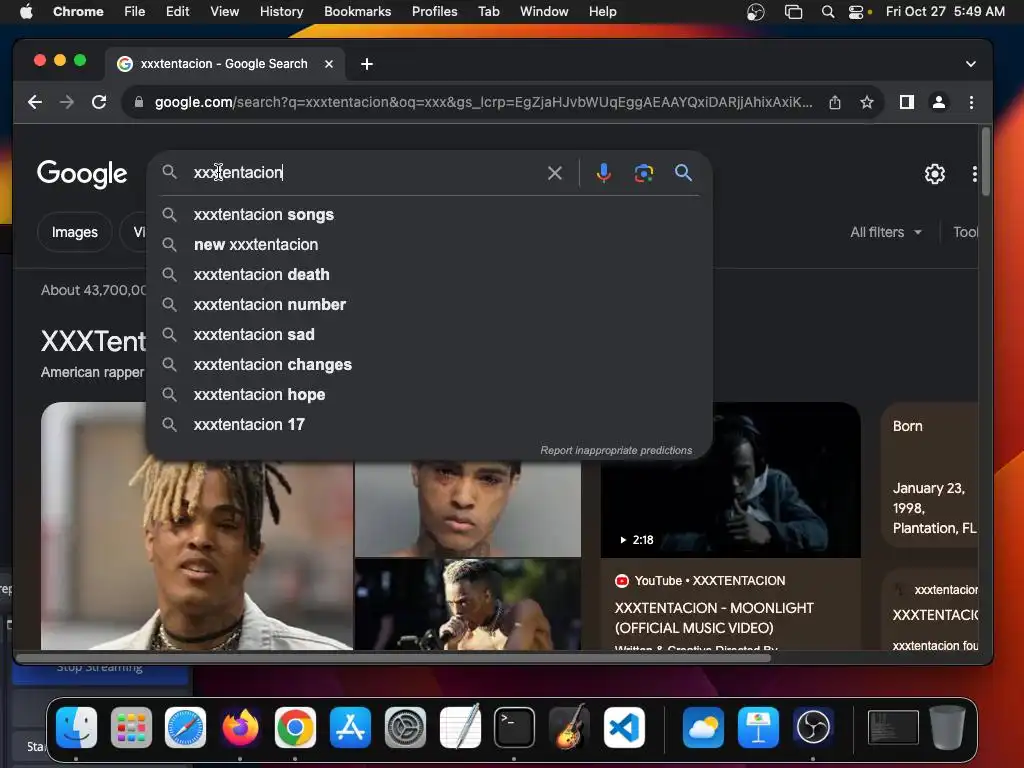Open the Weather app from the Dock
The height and width of the screenshot is (768, 1024).
pyautogui.click(x=703, y=727)
